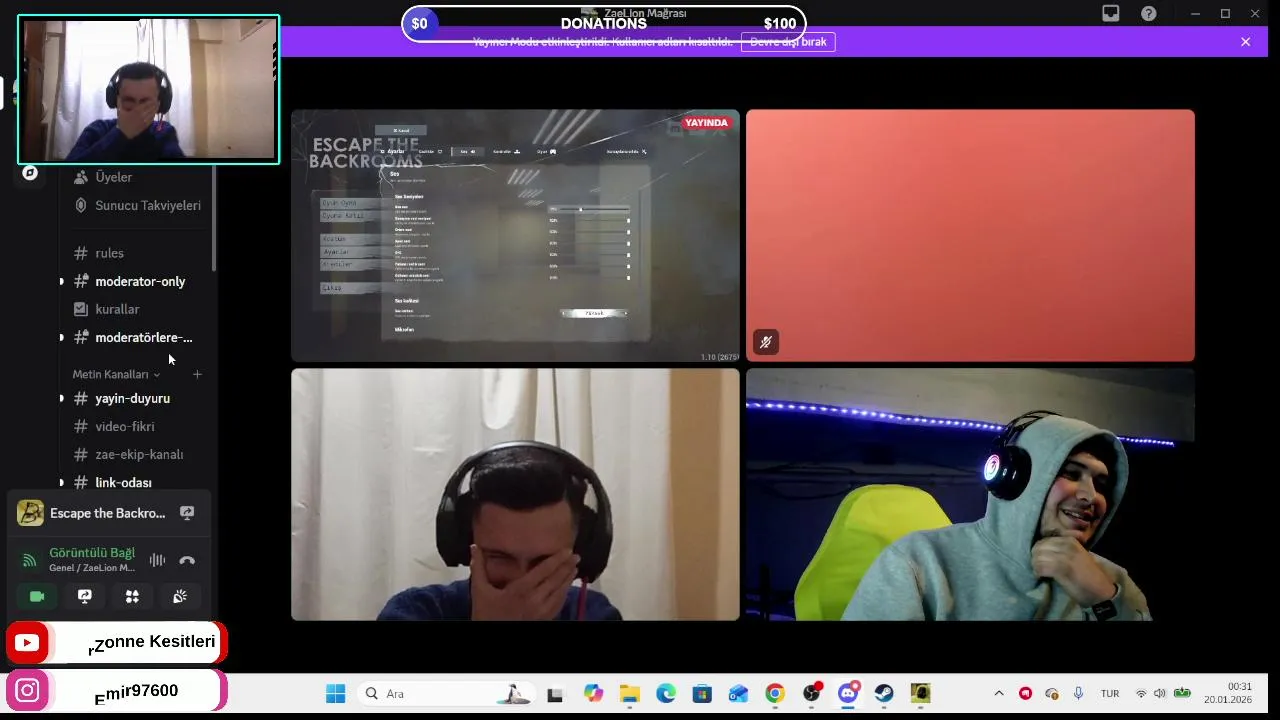Open the Escape the Backrooms game icon
The image size is (1280, 720).
click(x=30, y=513)
